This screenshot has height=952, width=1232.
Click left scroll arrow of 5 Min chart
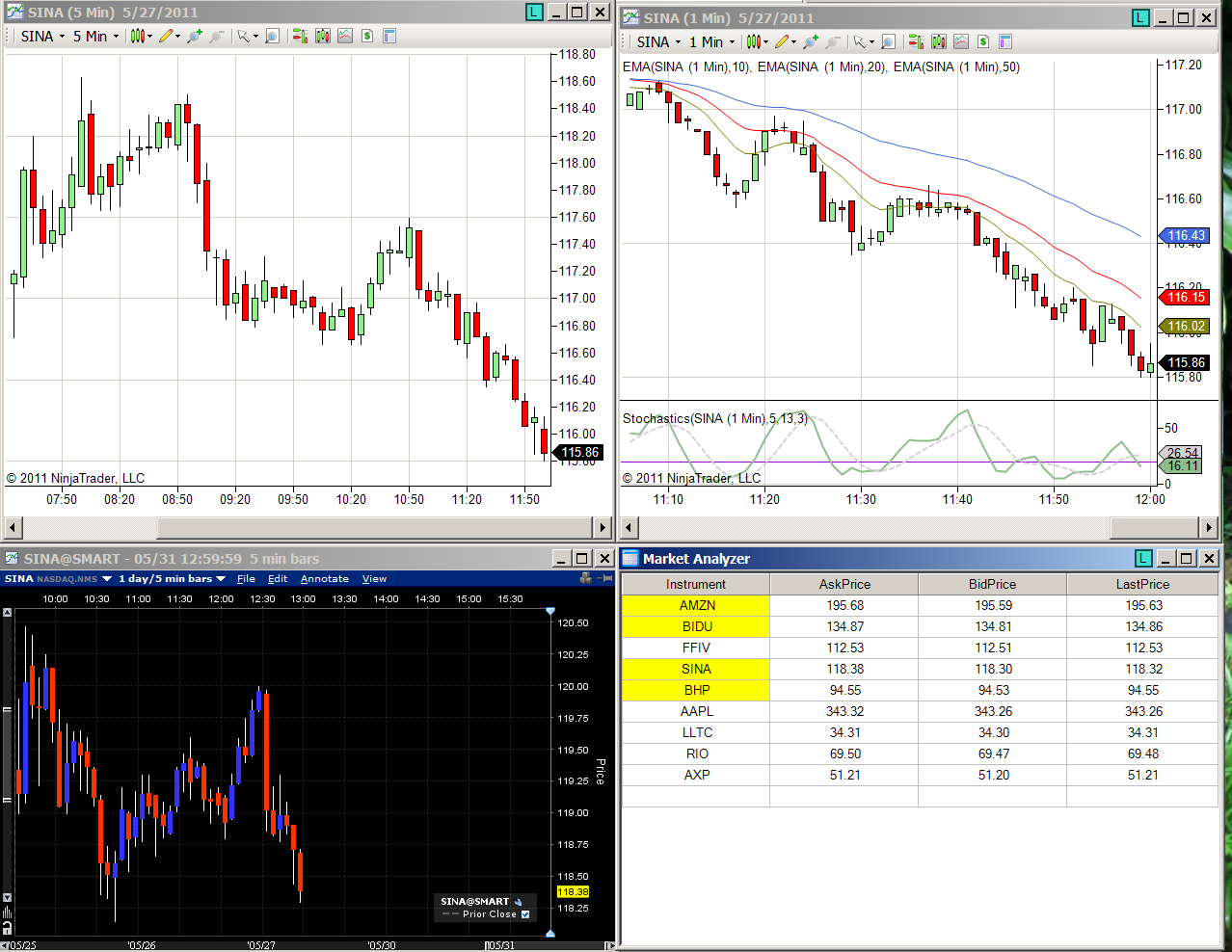[13, 527]
